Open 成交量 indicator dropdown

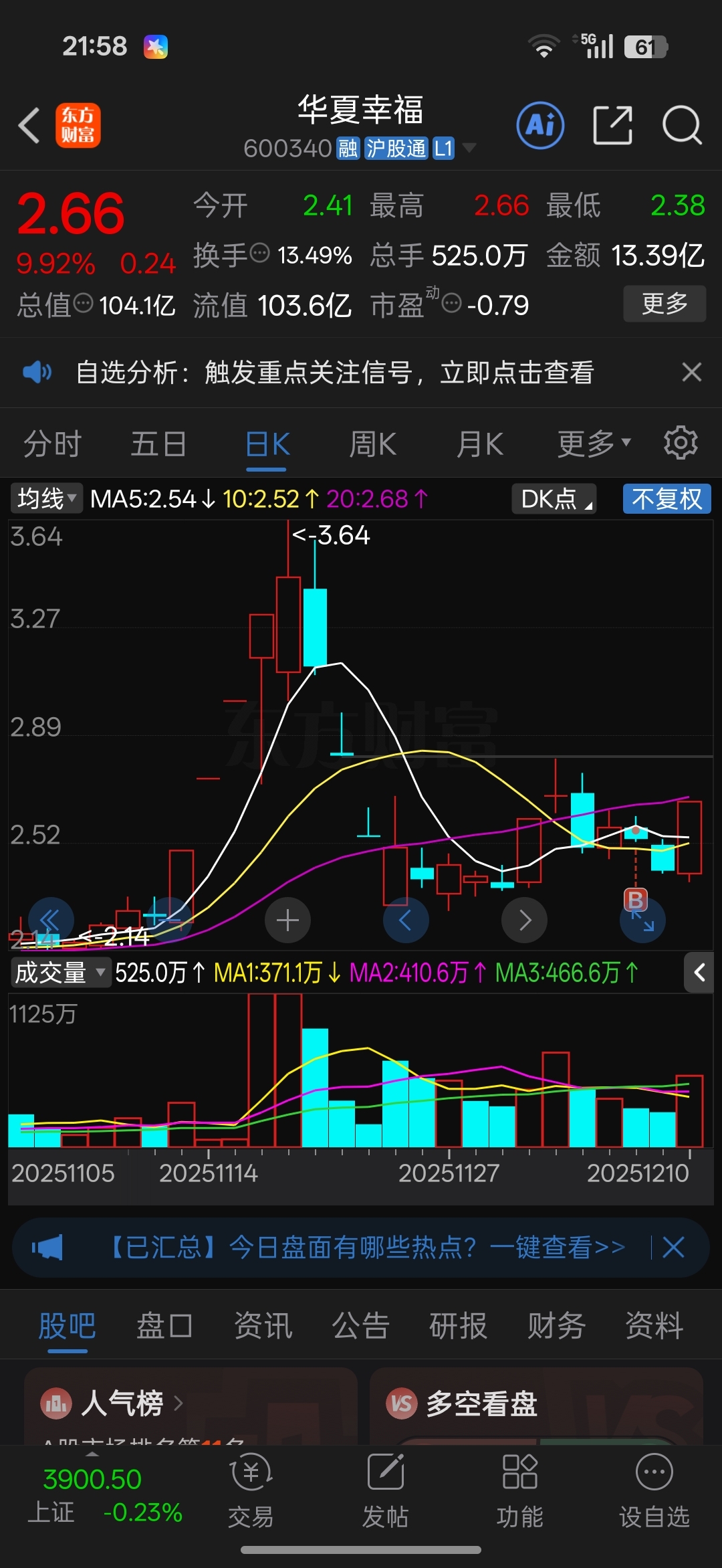(x=60, y=972)
